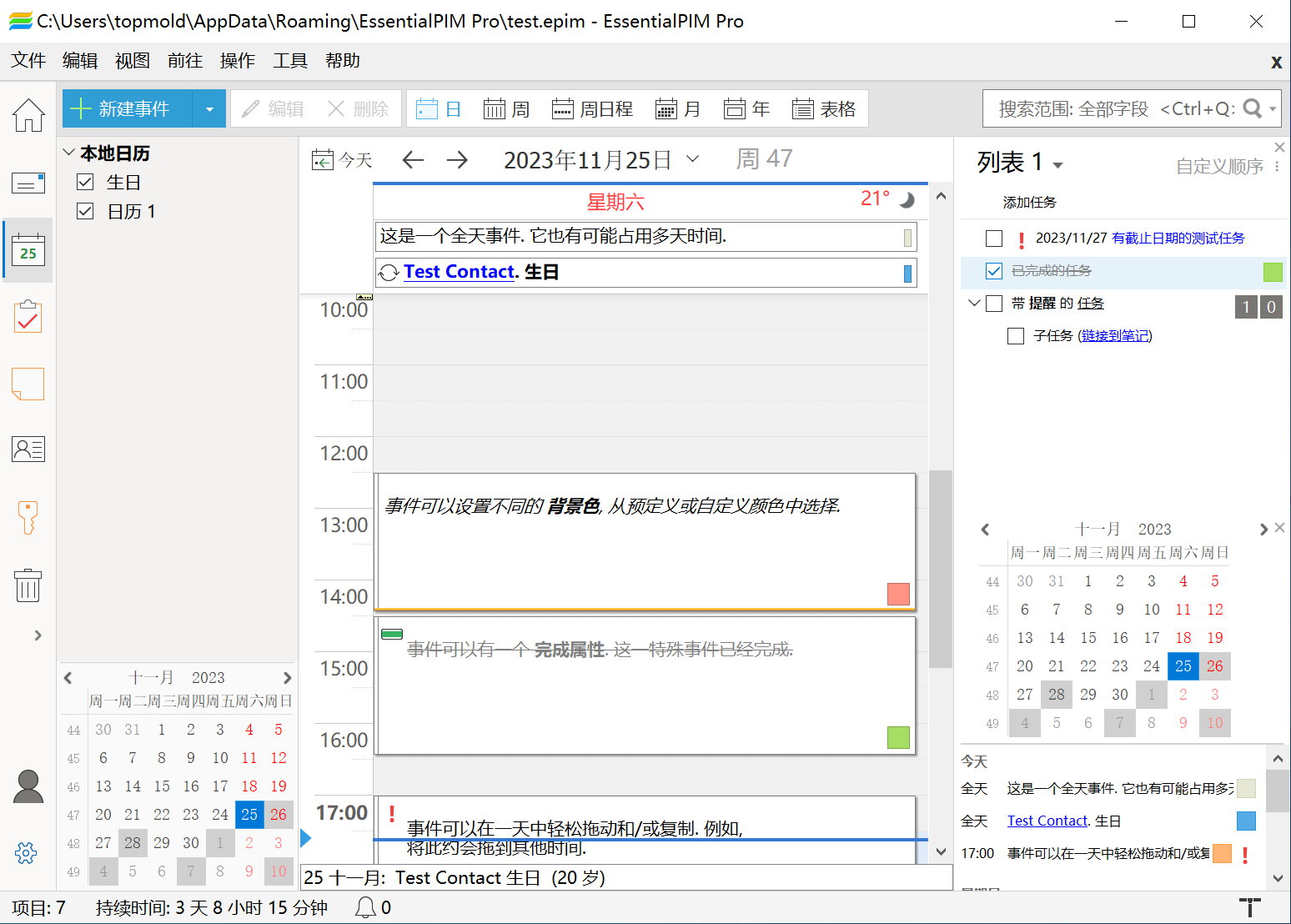Switch to Table view (表格)
1291x924 pixels.
pyautogui.click(x=824, y=109)
